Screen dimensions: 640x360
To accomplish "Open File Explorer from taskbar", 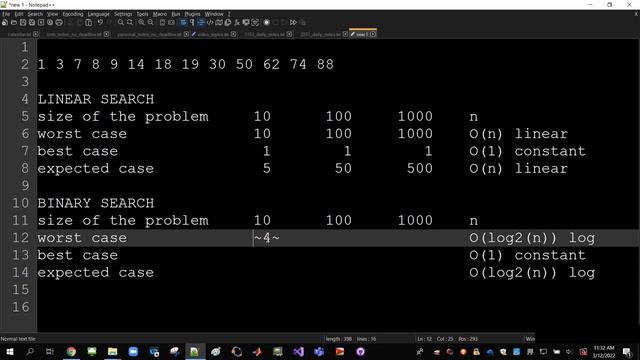I will pyautogui.click(x=113, y=351).
